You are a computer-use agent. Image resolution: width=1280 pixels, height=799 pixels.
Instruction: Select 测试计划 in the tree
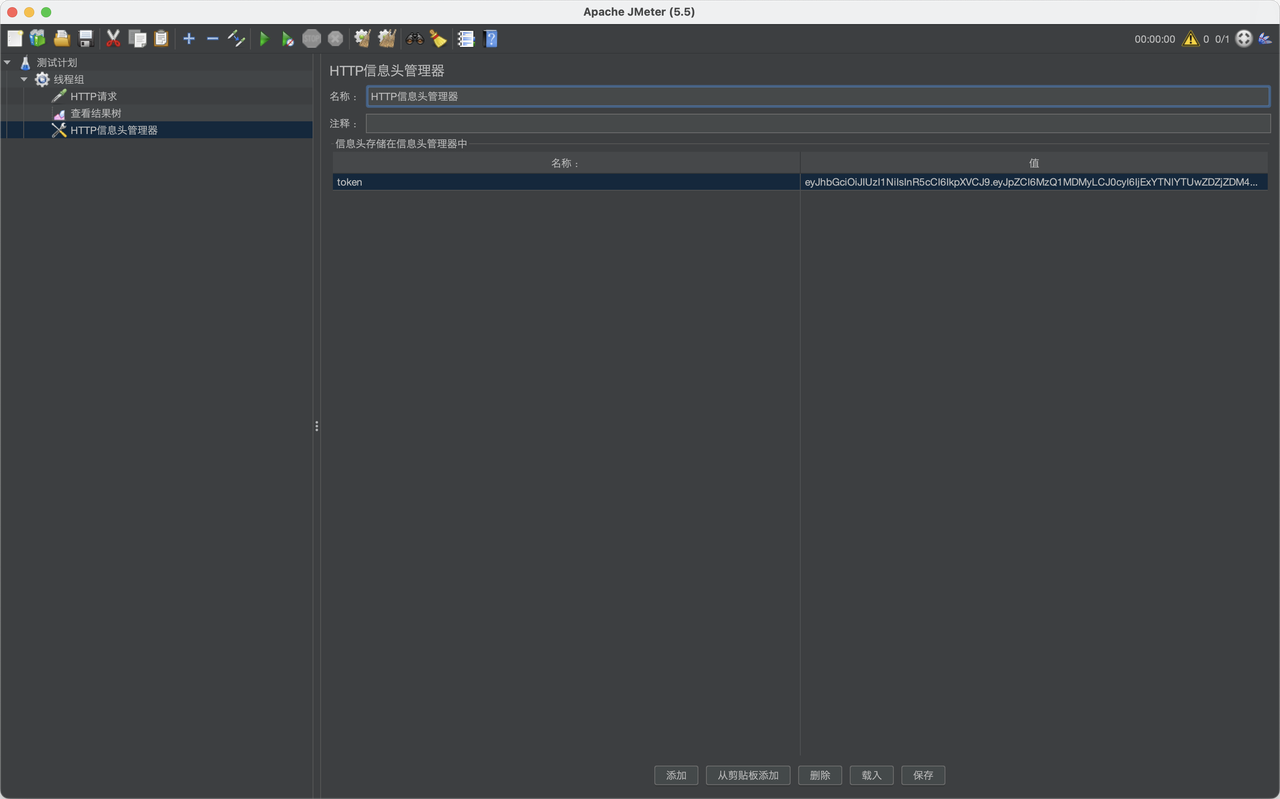[x=57, y=62]
